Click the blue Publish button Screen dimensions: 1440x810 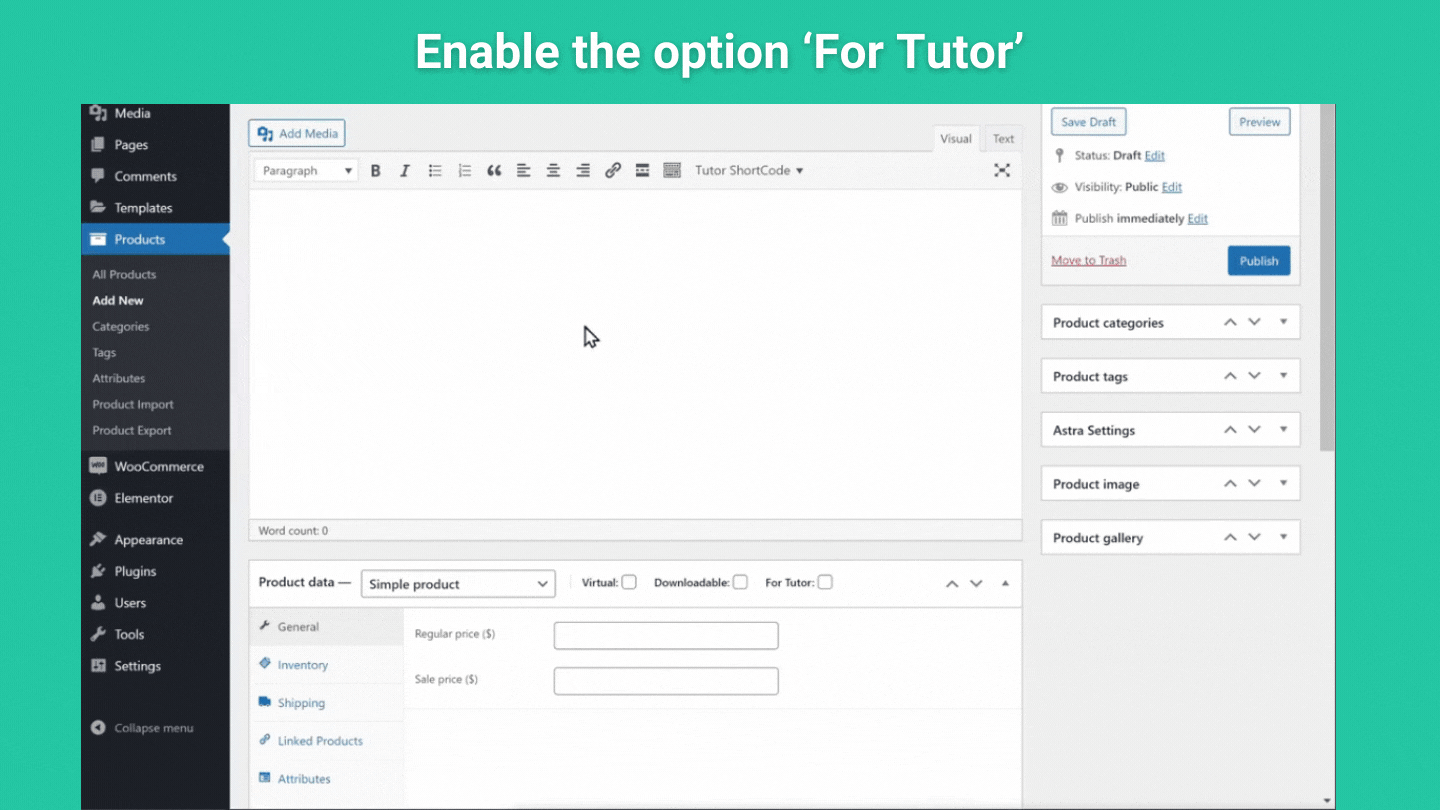(x=1258, y=261)
